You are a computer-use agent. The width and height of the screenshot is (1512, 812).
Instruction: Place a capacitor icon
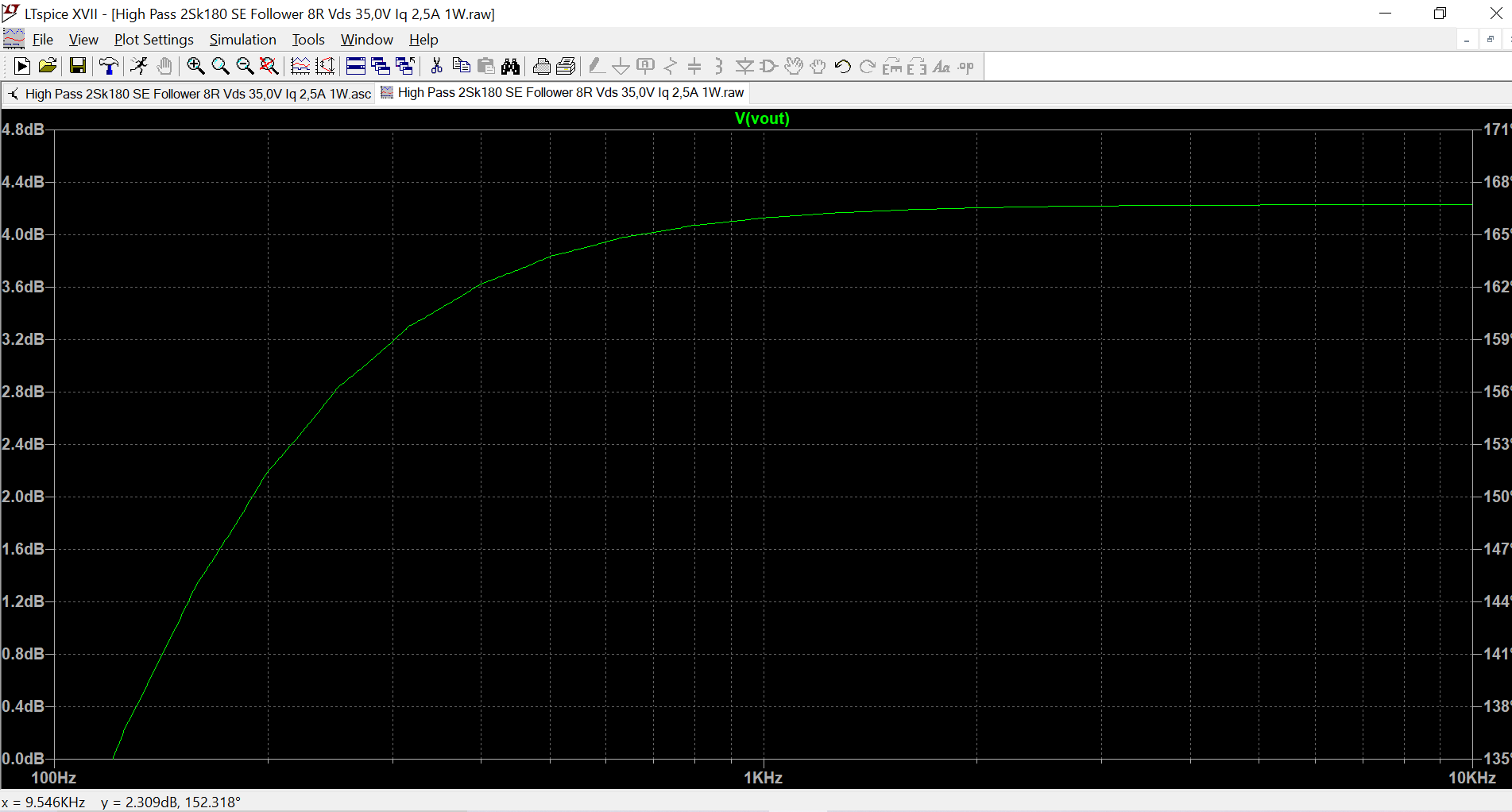tap(694, 67)
